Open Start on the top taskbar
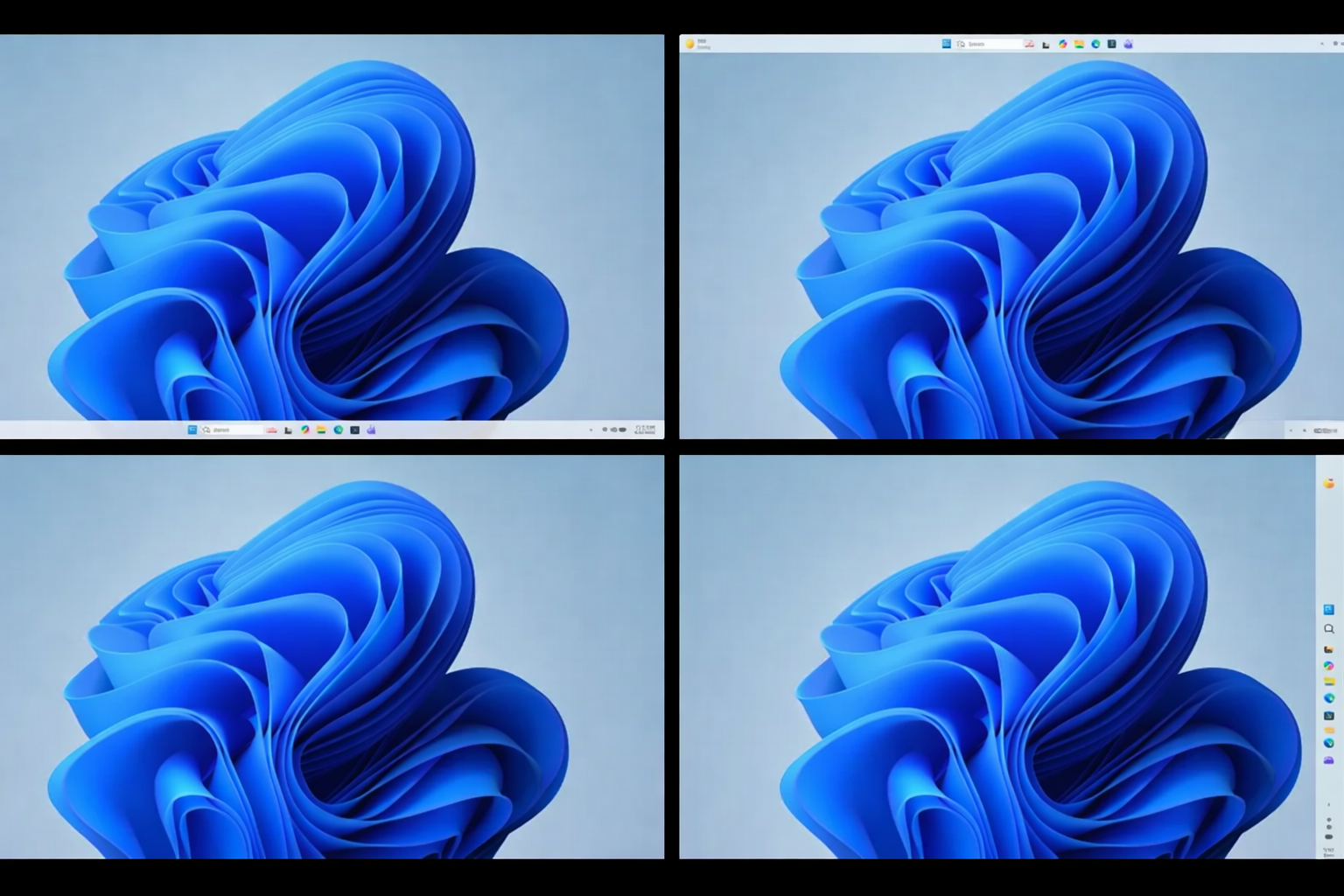Viewport: 1344px width, 896px height. 947,44
